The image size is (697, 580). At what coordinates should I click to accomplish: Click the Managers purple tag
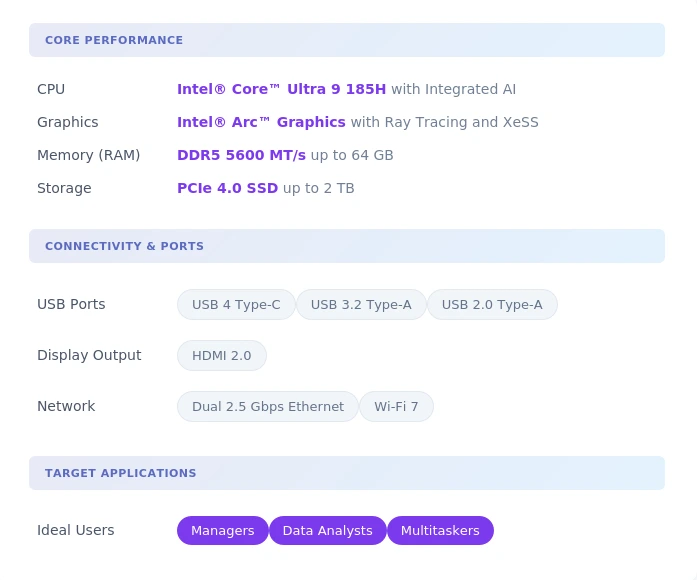pyautogui.click(x=222, y=531)
